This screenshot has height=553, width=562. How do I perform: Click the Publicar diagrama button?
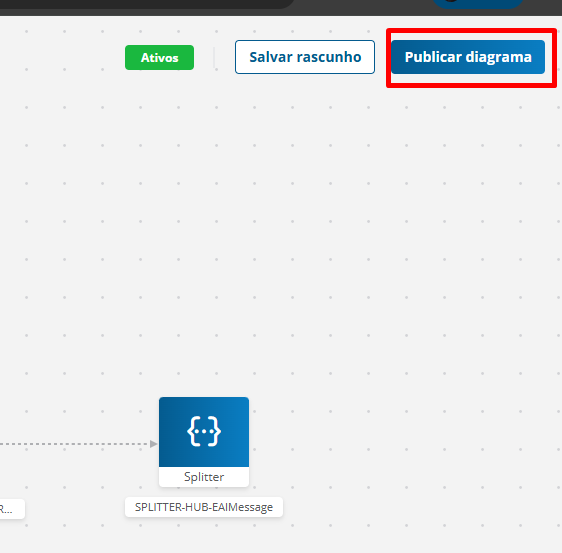pyautogui.click(x=468, y=57)
